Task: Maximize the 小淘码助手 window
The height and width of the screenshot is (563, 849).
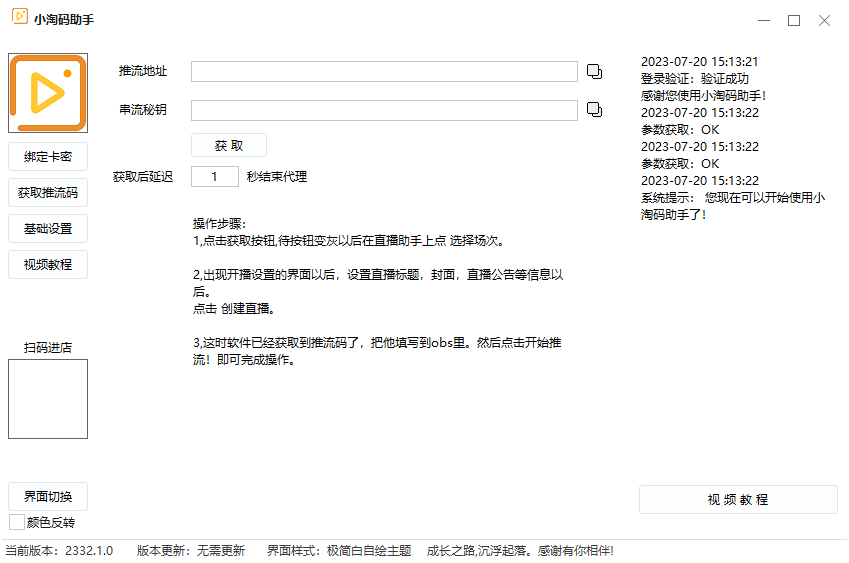Action: [x=794, y=21]
